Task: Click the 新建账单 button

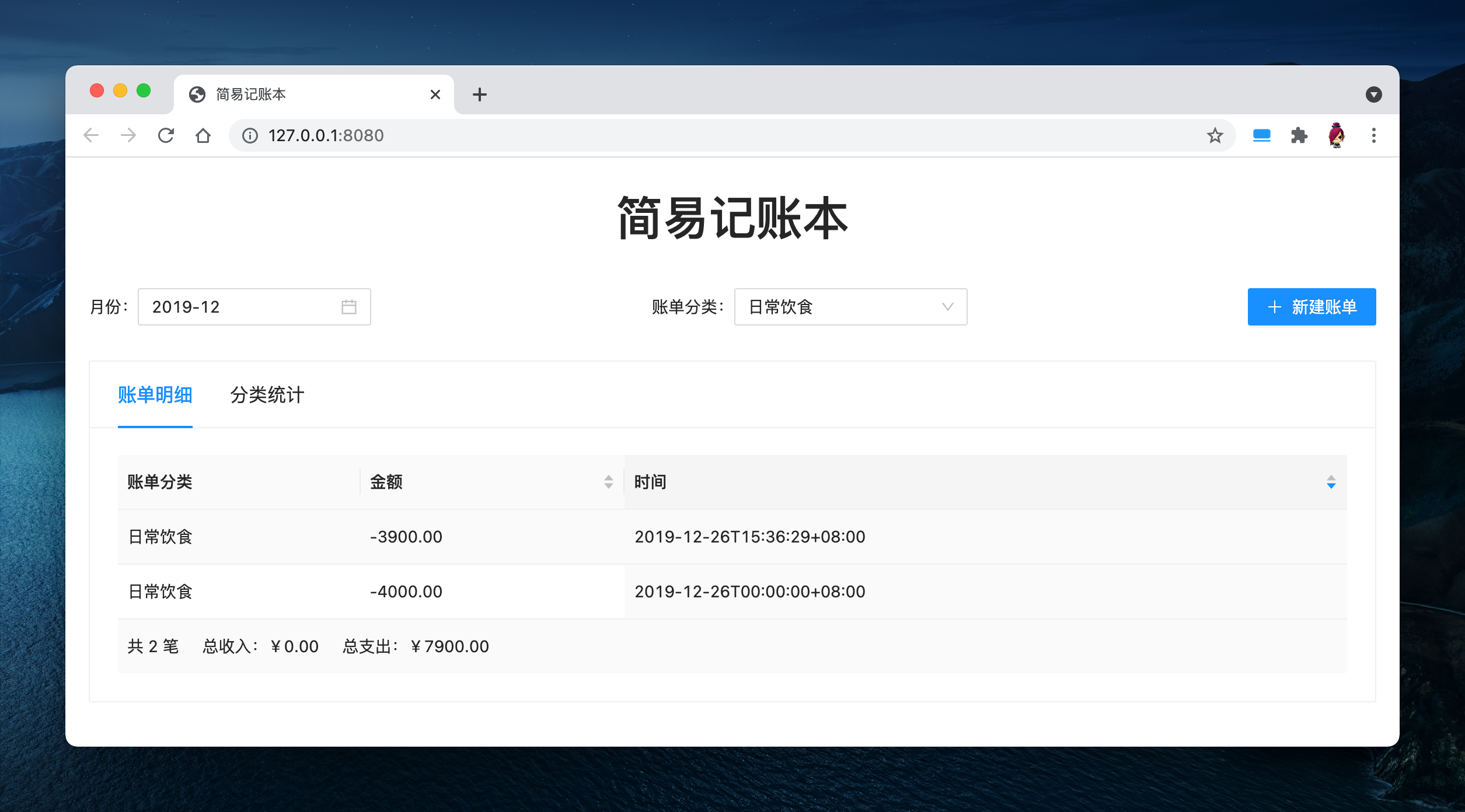Action: tap(1311, 307)
